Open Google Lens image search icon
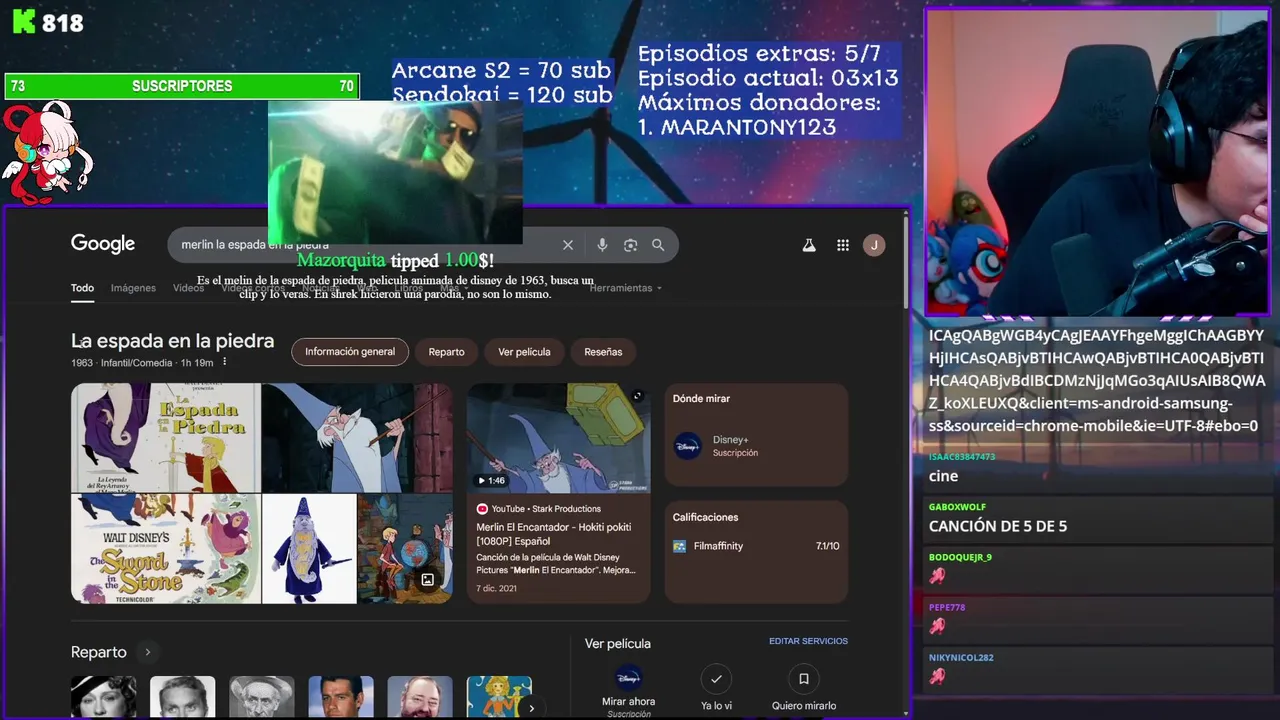This screenshot has height=720, width=1280. pos(630,245)
